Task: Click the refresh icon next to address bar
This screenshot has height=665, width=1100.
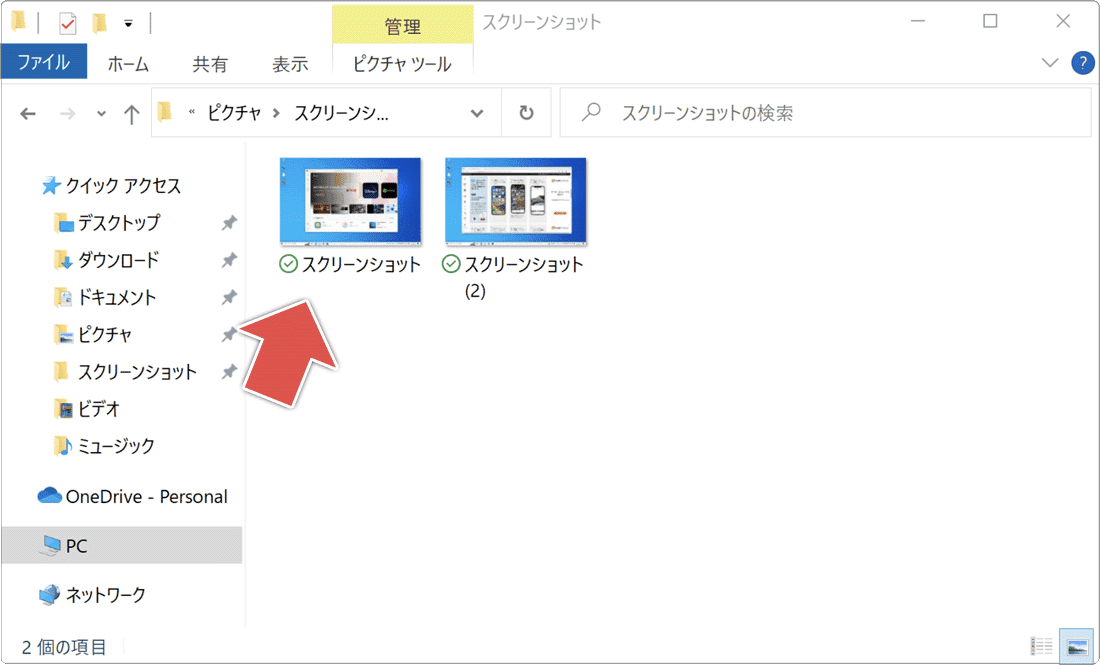Action: (526, 112)
